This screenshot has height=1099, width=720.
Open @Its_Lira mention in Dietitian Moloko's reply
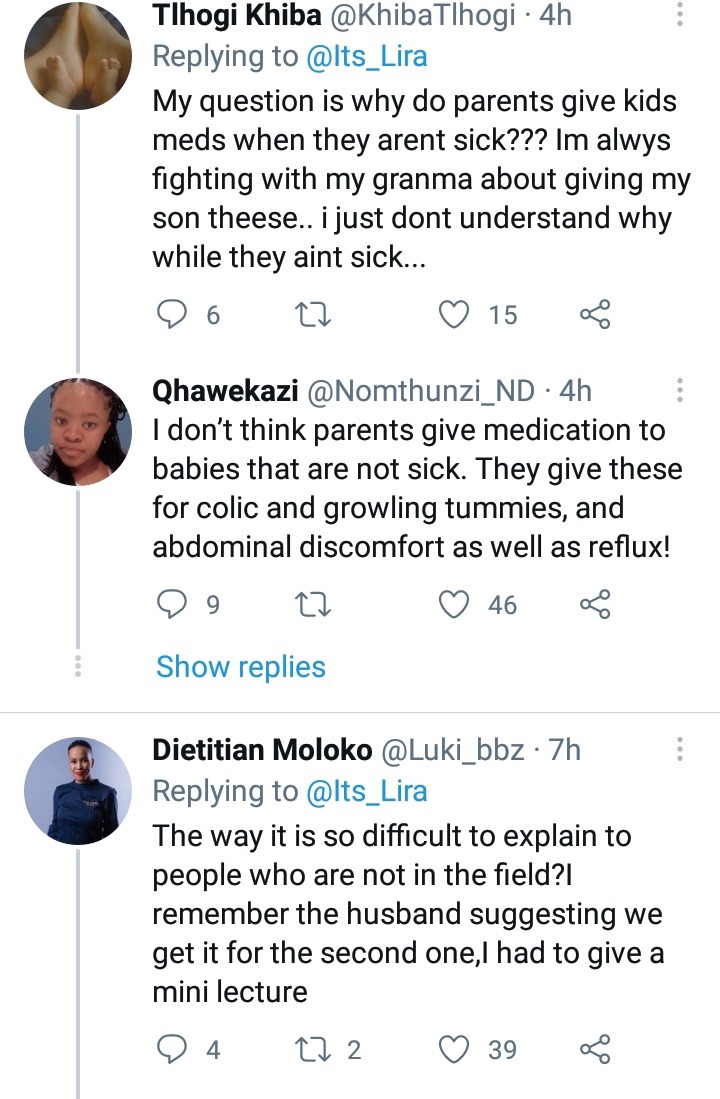tap(367, 791)
